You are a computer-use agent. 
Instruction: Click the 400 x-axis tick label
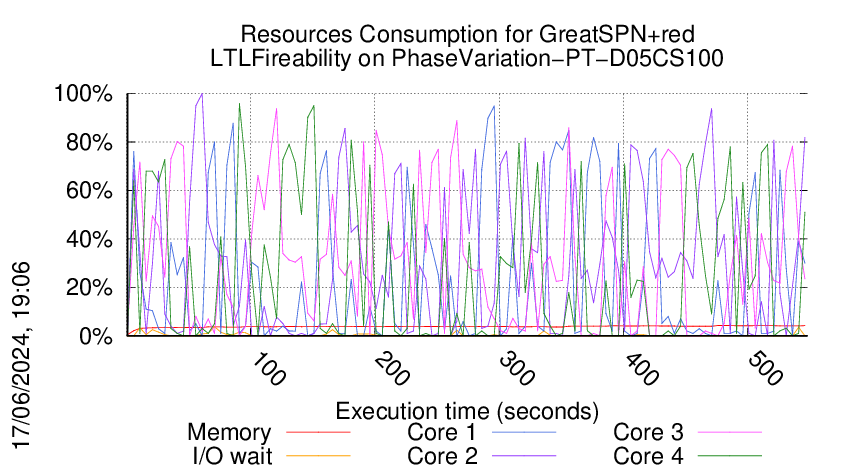pos(641,369)
